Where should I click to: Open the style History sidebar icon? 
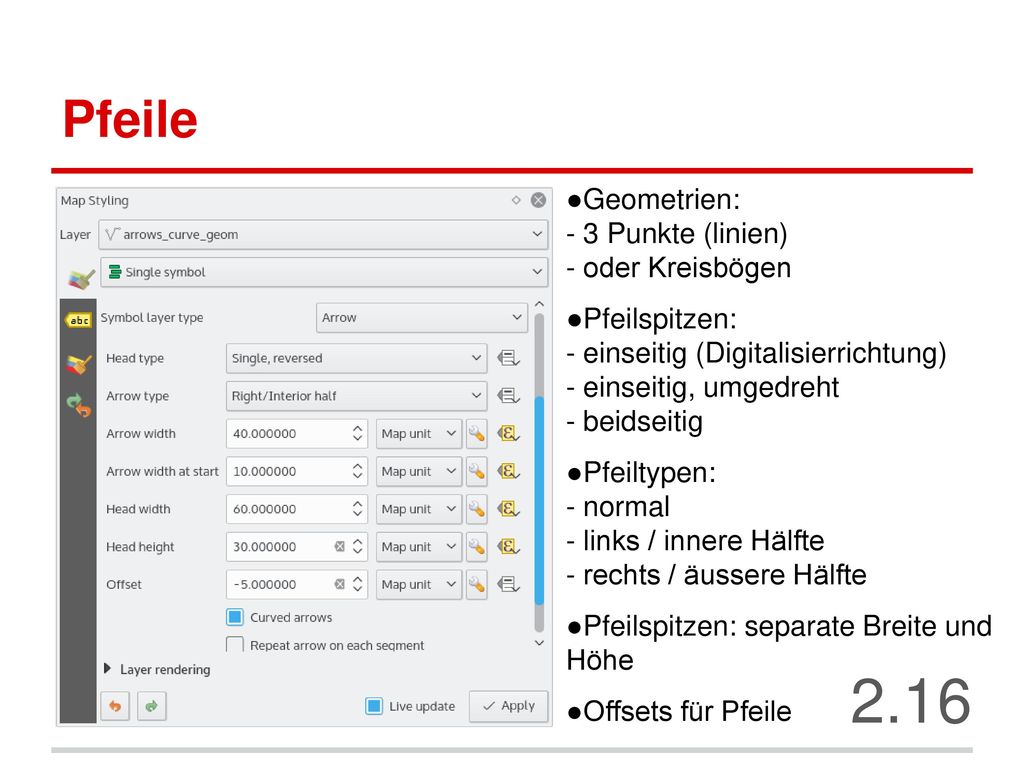tap(78, 405)
